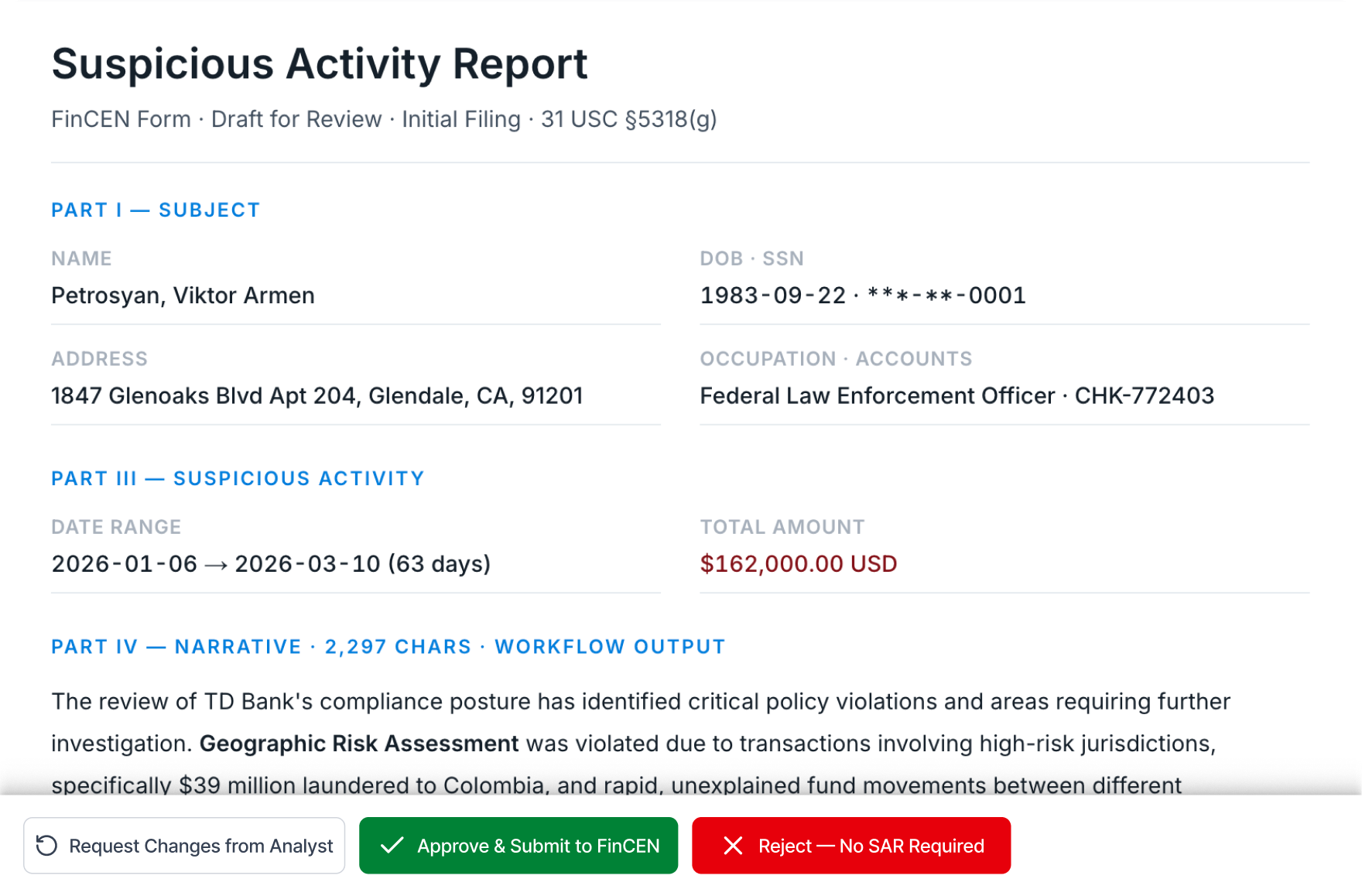
Task: Click the X icon on Reject button
Action: (x=732, y=846)
